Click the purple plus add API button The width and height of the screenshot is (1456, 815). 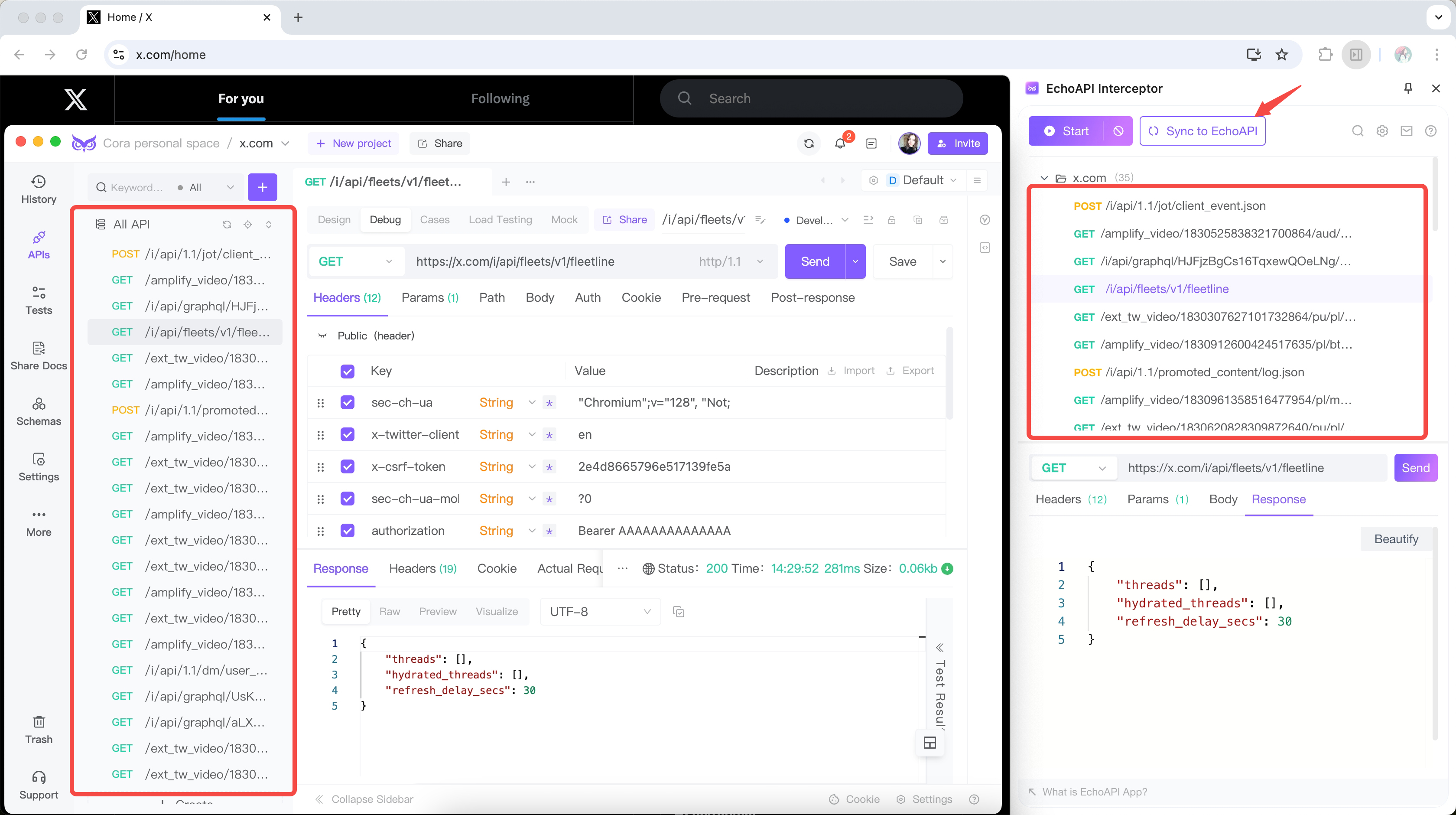[262, 187]
